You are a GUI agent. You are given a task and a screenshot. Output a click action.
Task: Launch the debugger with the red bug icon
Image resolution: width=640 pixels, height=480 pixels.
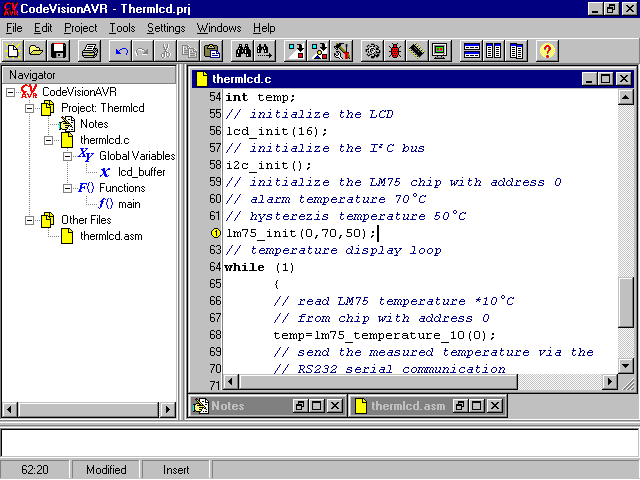click(x=395, y=51)
